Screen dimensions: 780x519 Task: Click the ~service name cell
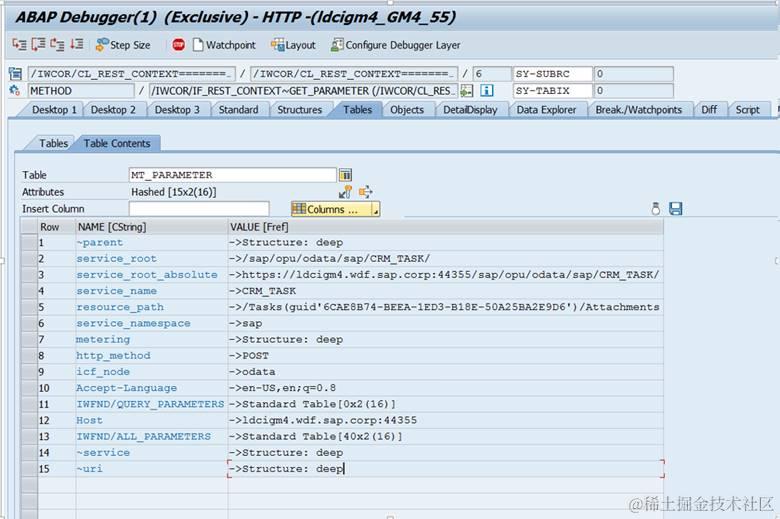[151, 453]
